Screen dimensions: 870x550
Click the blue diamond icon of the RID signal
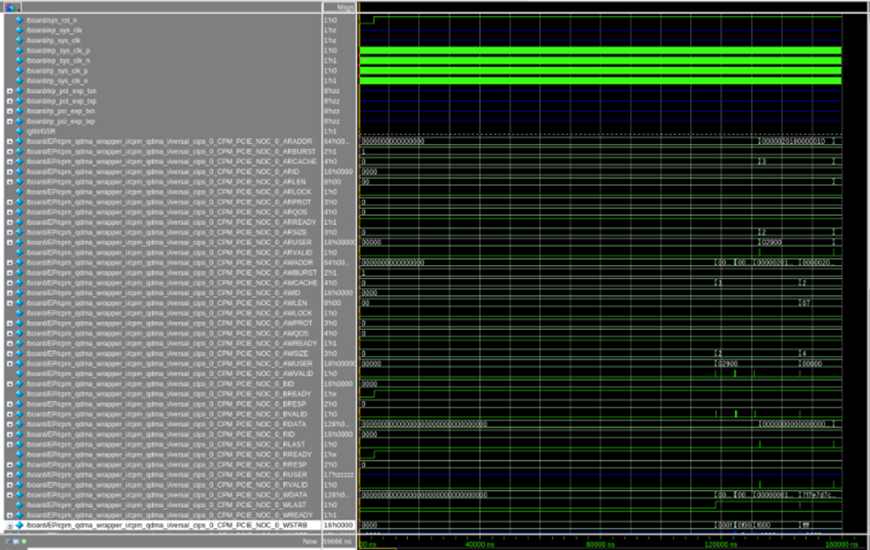[x=19, y=435]
